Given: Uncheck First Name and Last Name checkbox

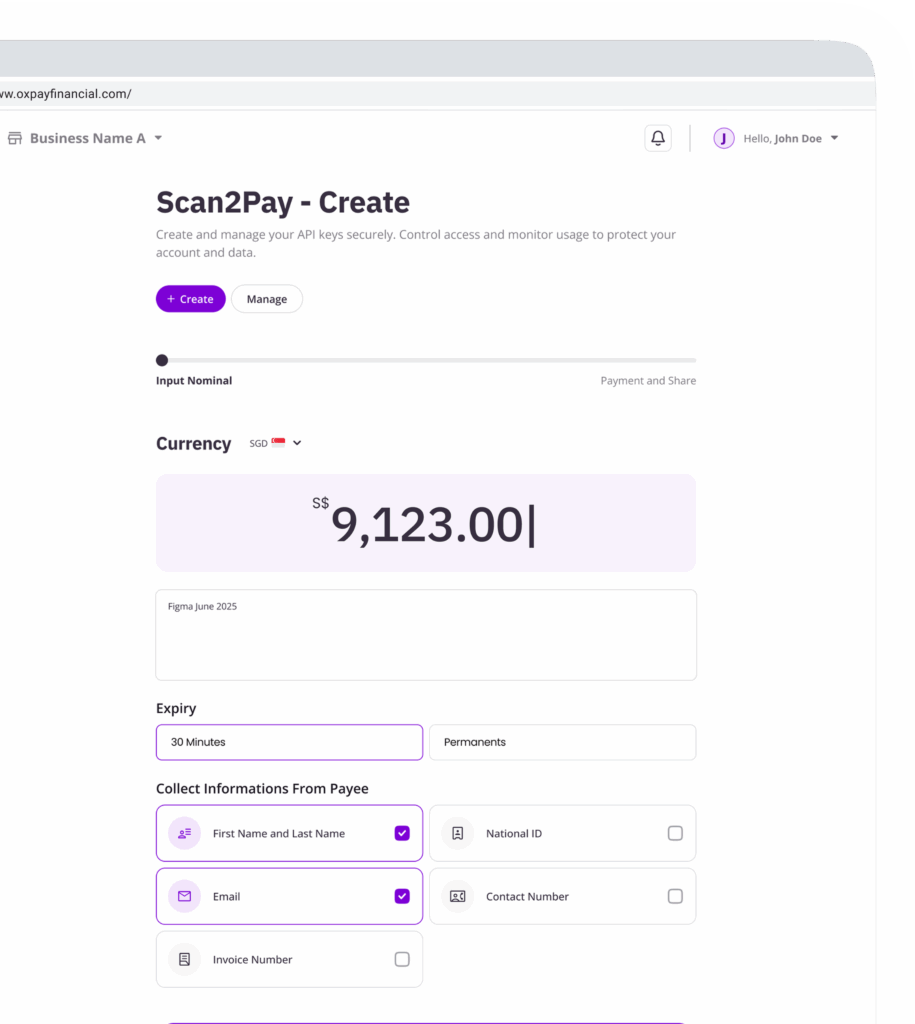Looking at the screenshot, I should tap(402, 833).
